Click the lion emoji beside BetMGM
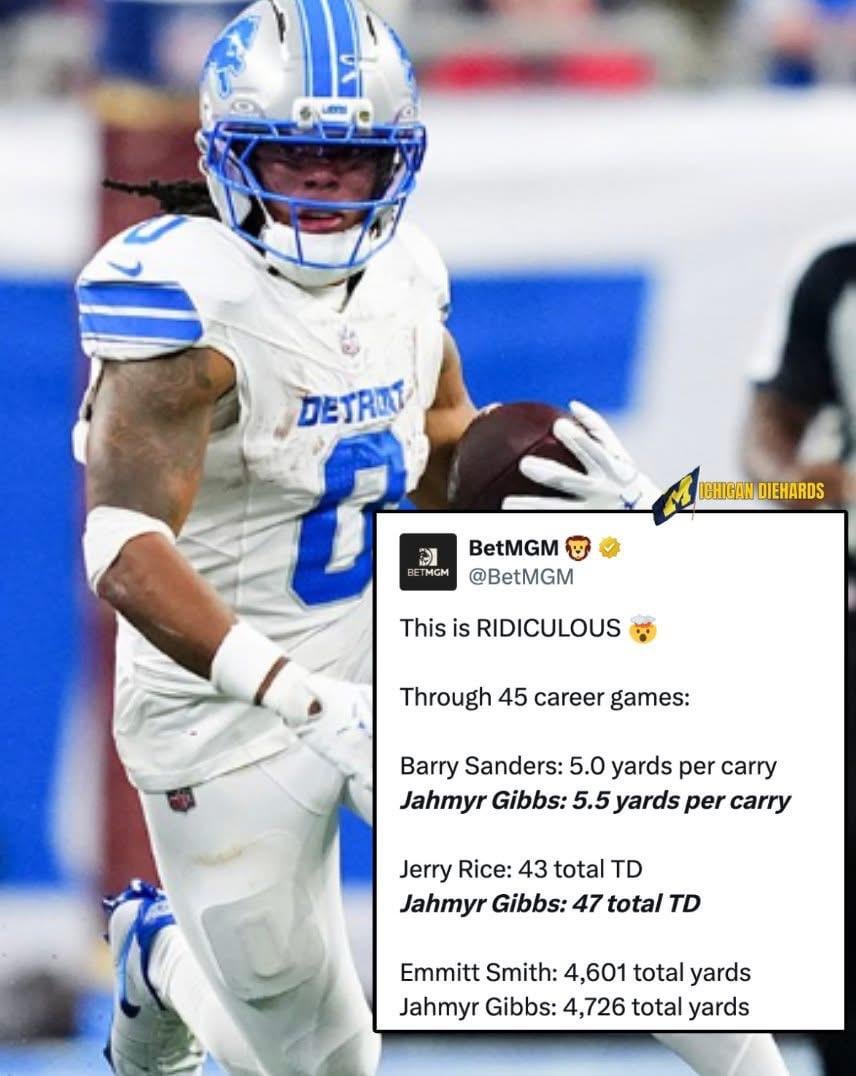This screenshot has height=1076, width=856. 578,548
